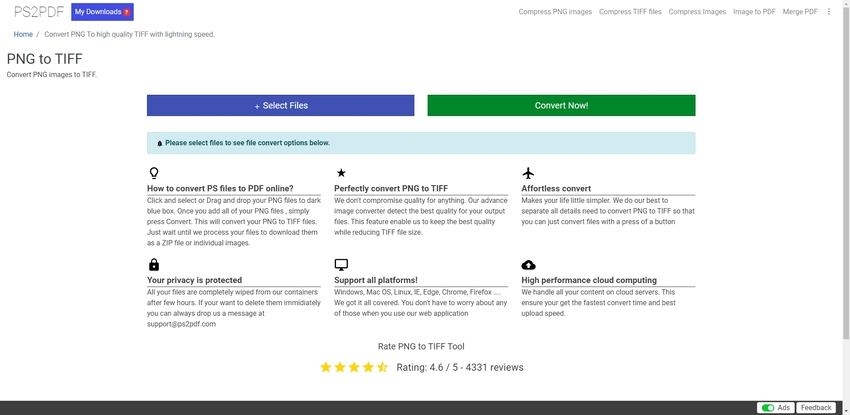Screen dimensions: 850x415
Task: Click the green Convert Now! button
Action: point(561,105)
